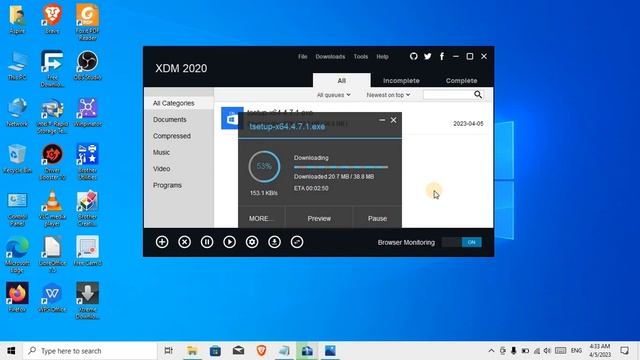Select the All tab
The image size is (640, 360).
[x=342, y=80]
